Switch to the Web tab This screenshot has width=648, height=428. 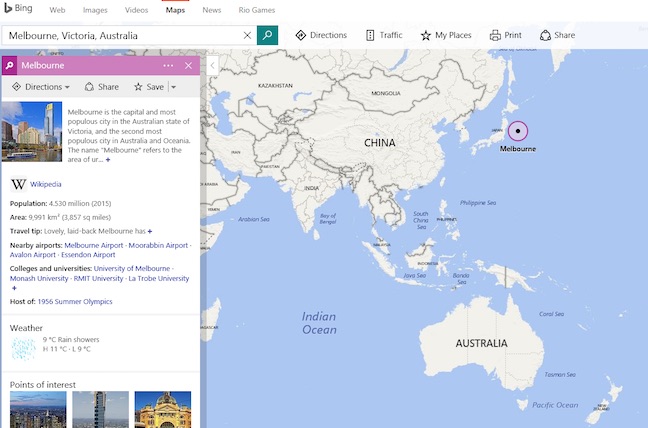(x=57, y=10)
